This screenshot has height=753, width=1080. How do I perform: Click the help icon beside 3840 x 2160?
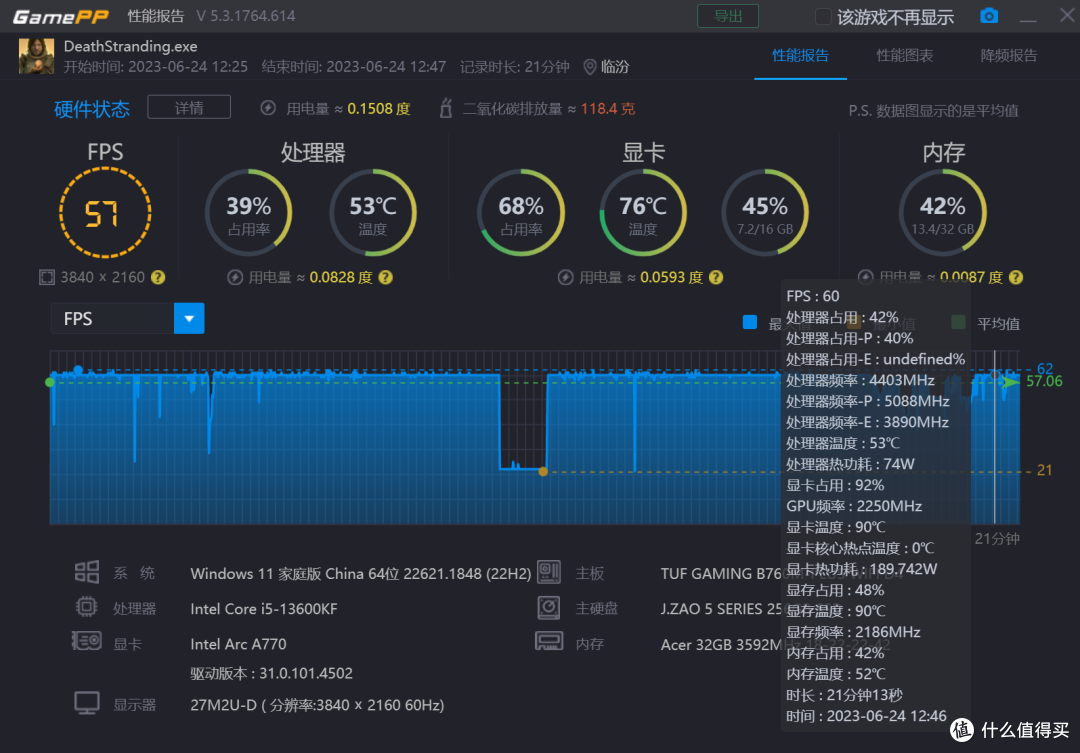click(158, 277)
